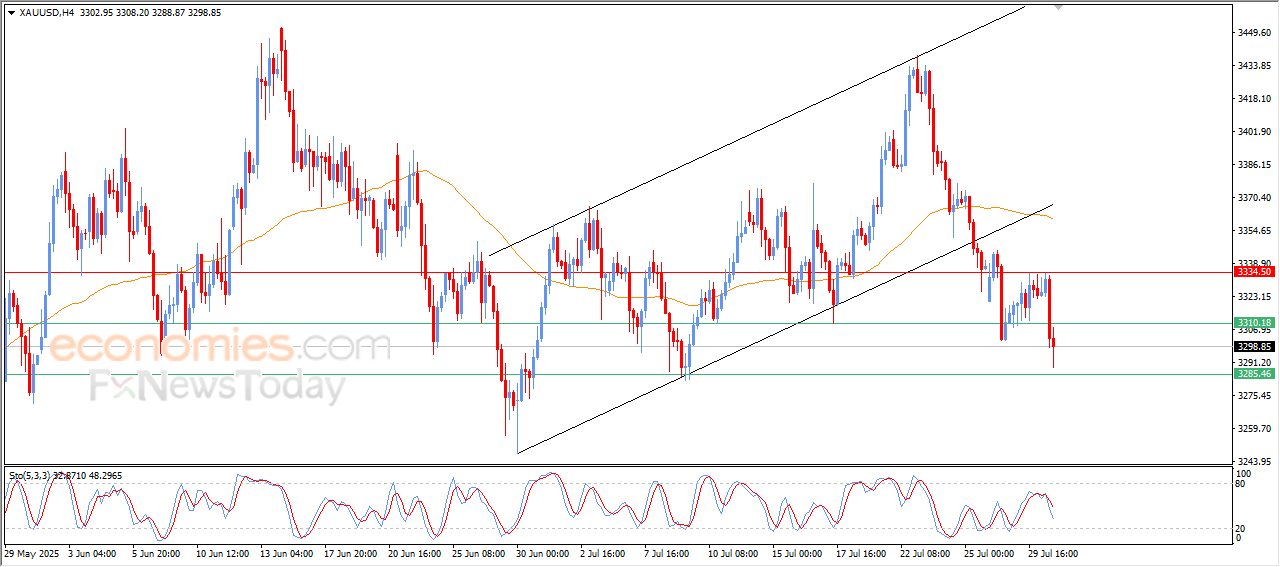Image resolution: width=1280 pixels, height=567 pixels.
Task: Click the stochastic scale value 80
Action: pyautogui.click(x=1241, y=484)
